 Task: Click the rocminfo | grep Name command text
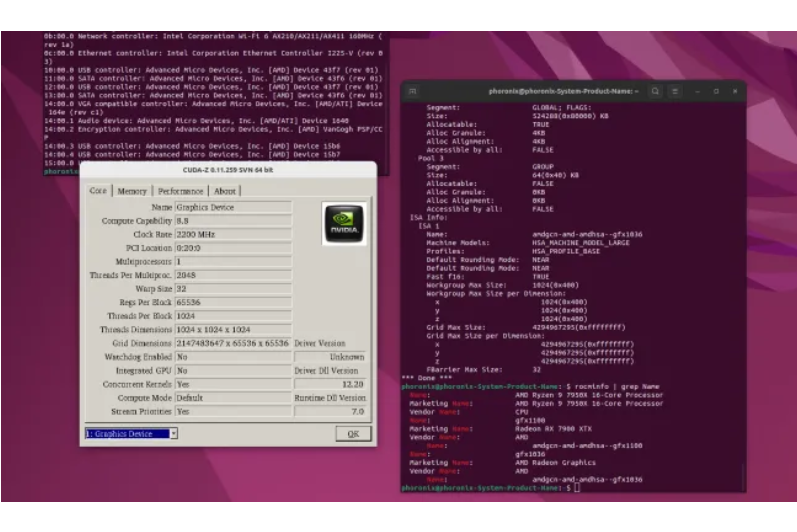617,387
